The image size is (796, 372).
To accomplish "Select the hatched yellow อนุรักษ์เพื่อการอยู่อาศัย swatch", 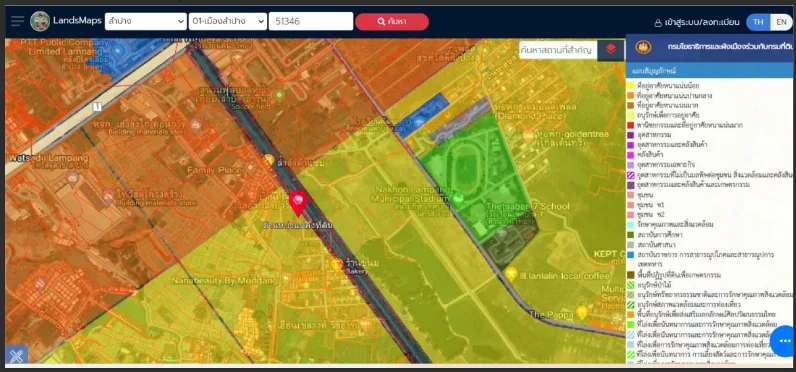I will coord(630,115).
